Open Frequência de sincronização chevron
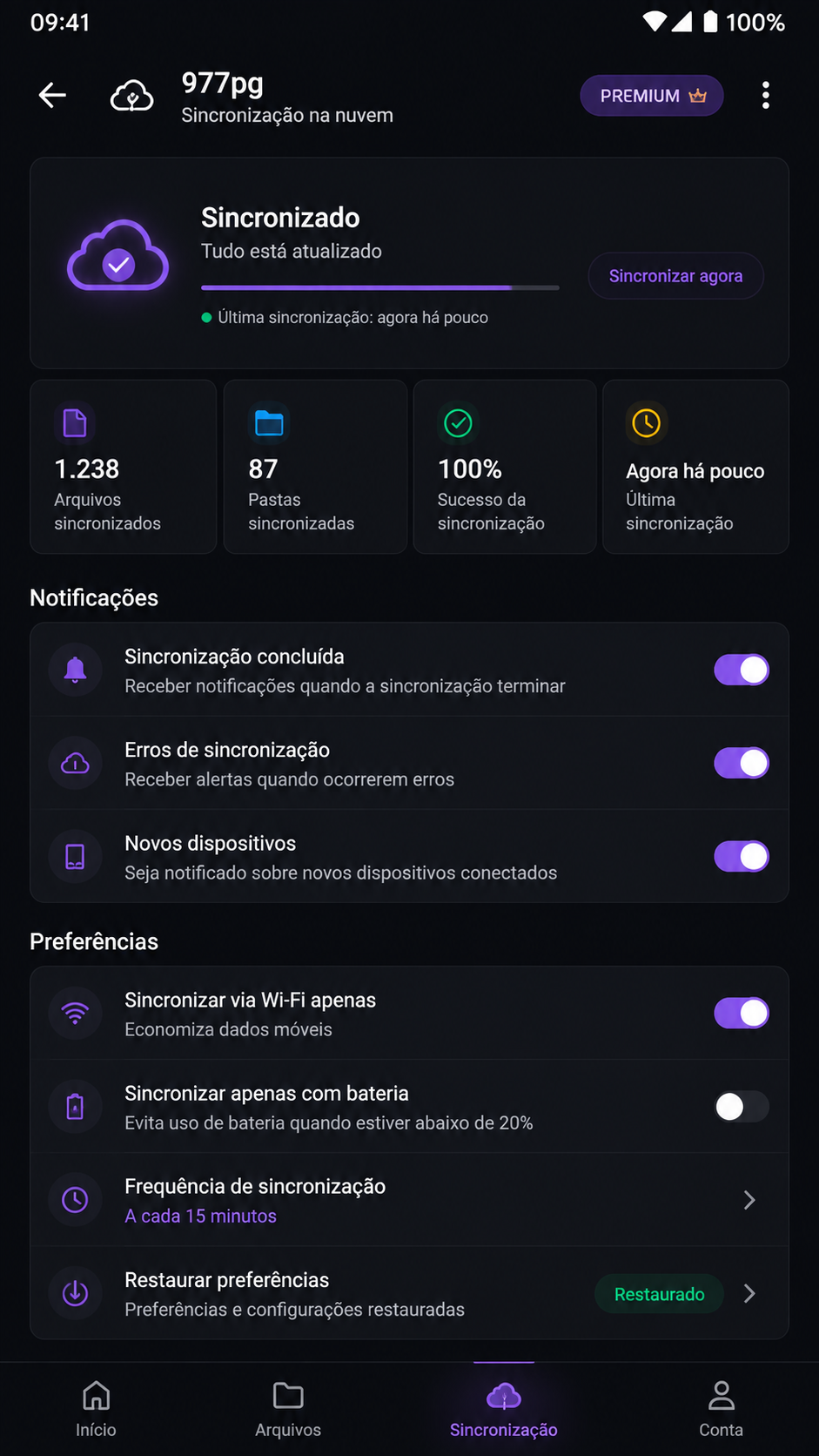819x1456 pixels. coord(749,1201)
